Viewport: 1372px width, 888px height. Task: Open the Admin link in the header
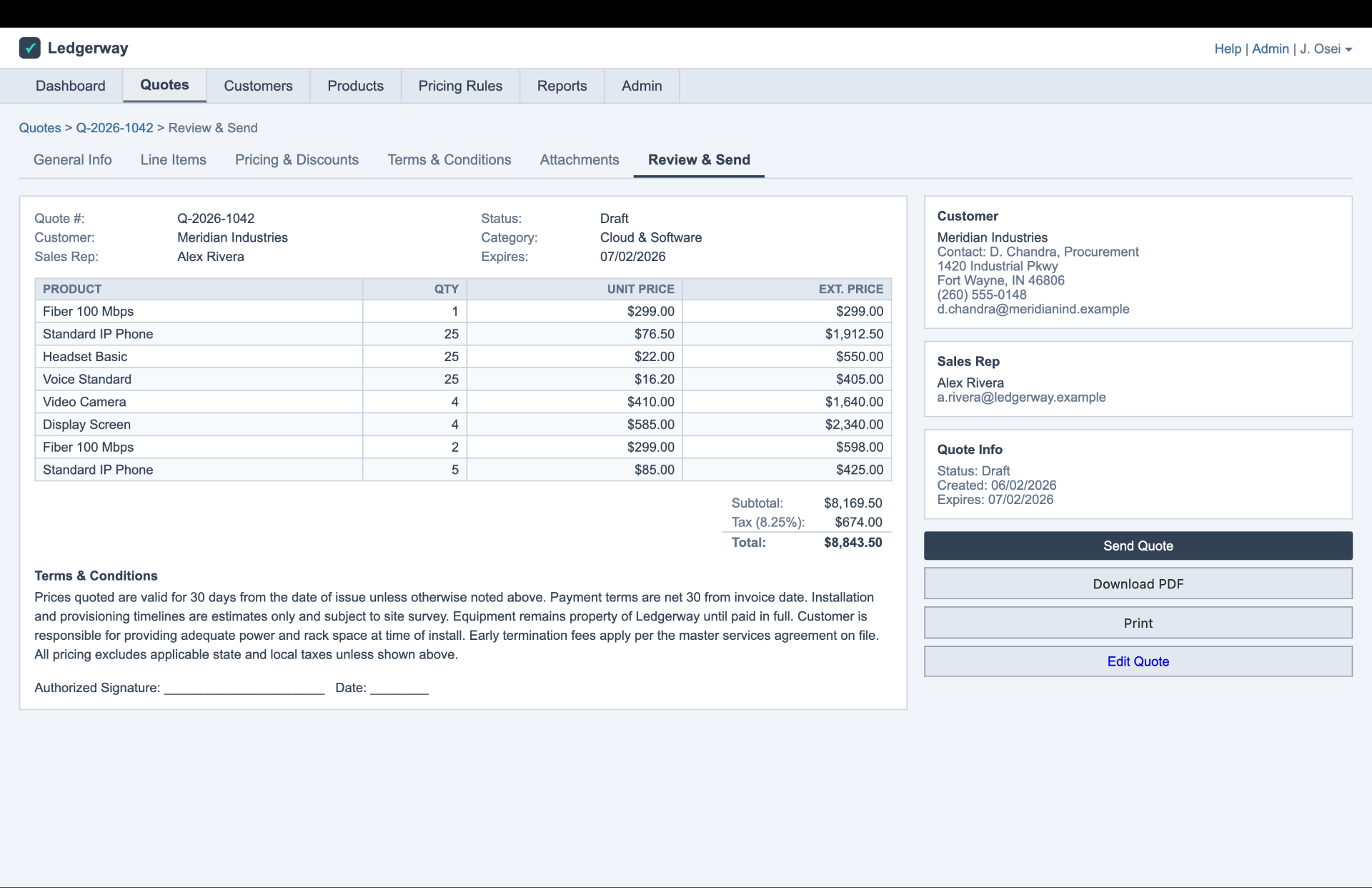click(1270, 49)
